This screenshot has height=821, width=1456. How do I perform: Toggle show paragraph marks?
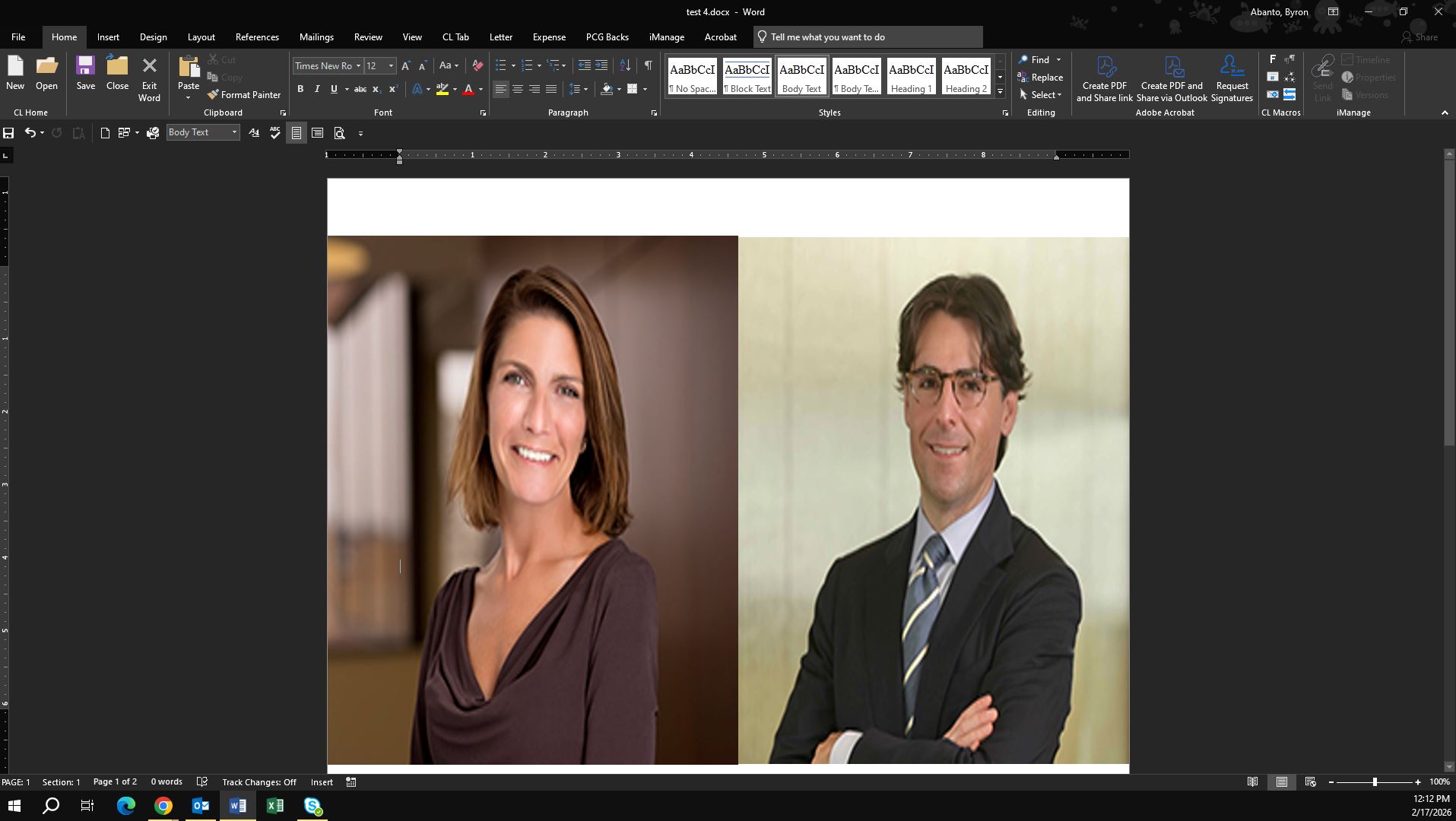point(648,65)
